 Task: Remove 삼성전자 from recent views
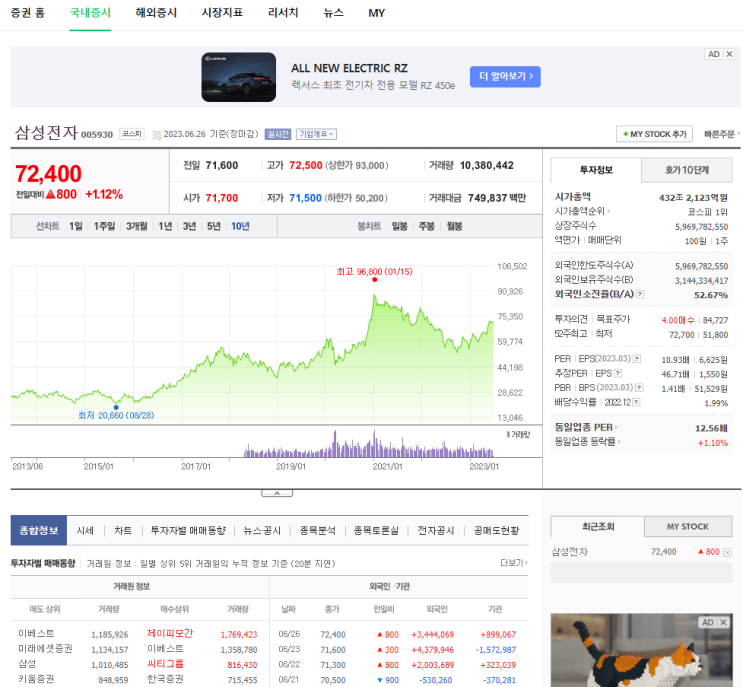click(727, 552)
